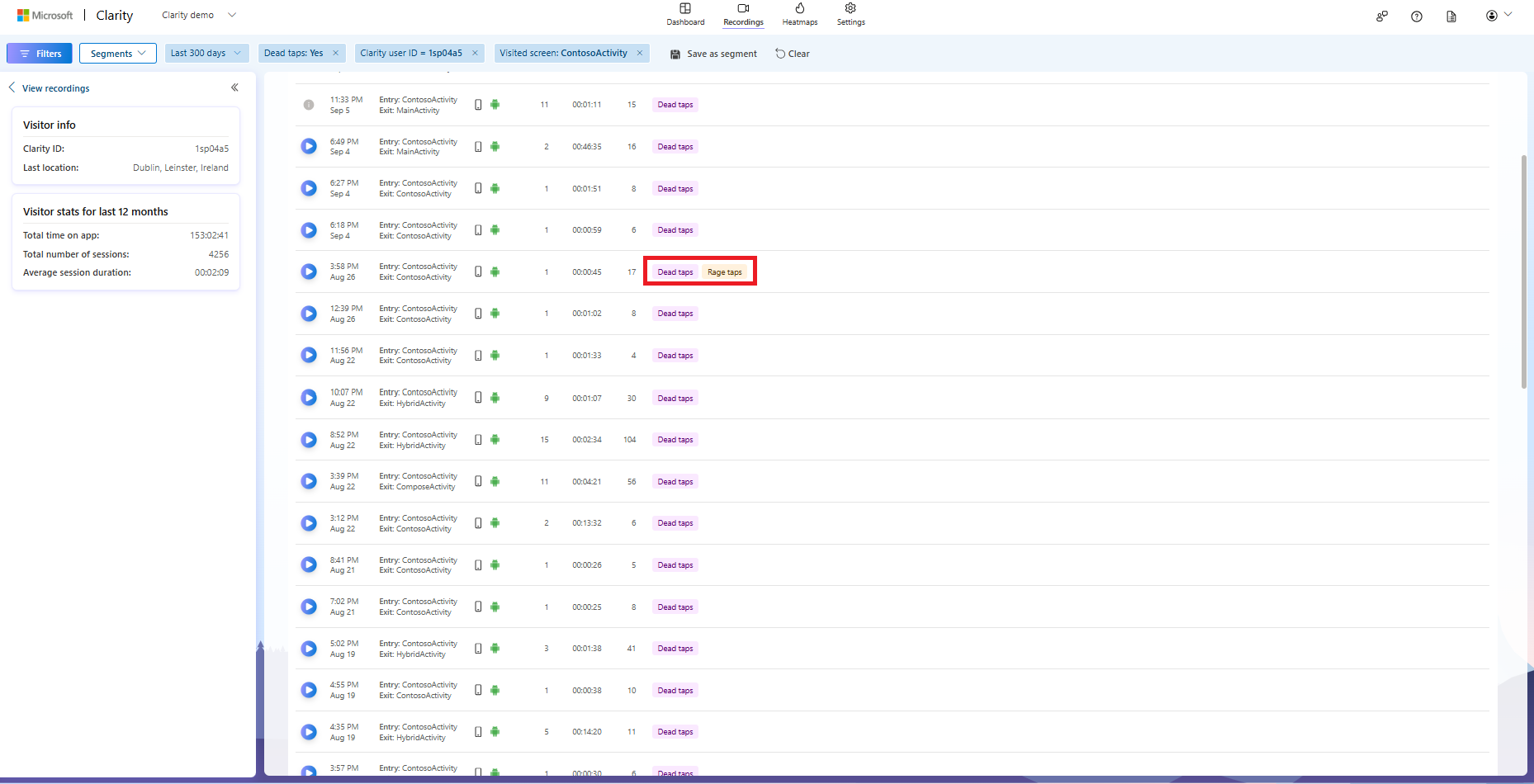Open the user account menu

pyautogui.click(x=1498, y=15)
